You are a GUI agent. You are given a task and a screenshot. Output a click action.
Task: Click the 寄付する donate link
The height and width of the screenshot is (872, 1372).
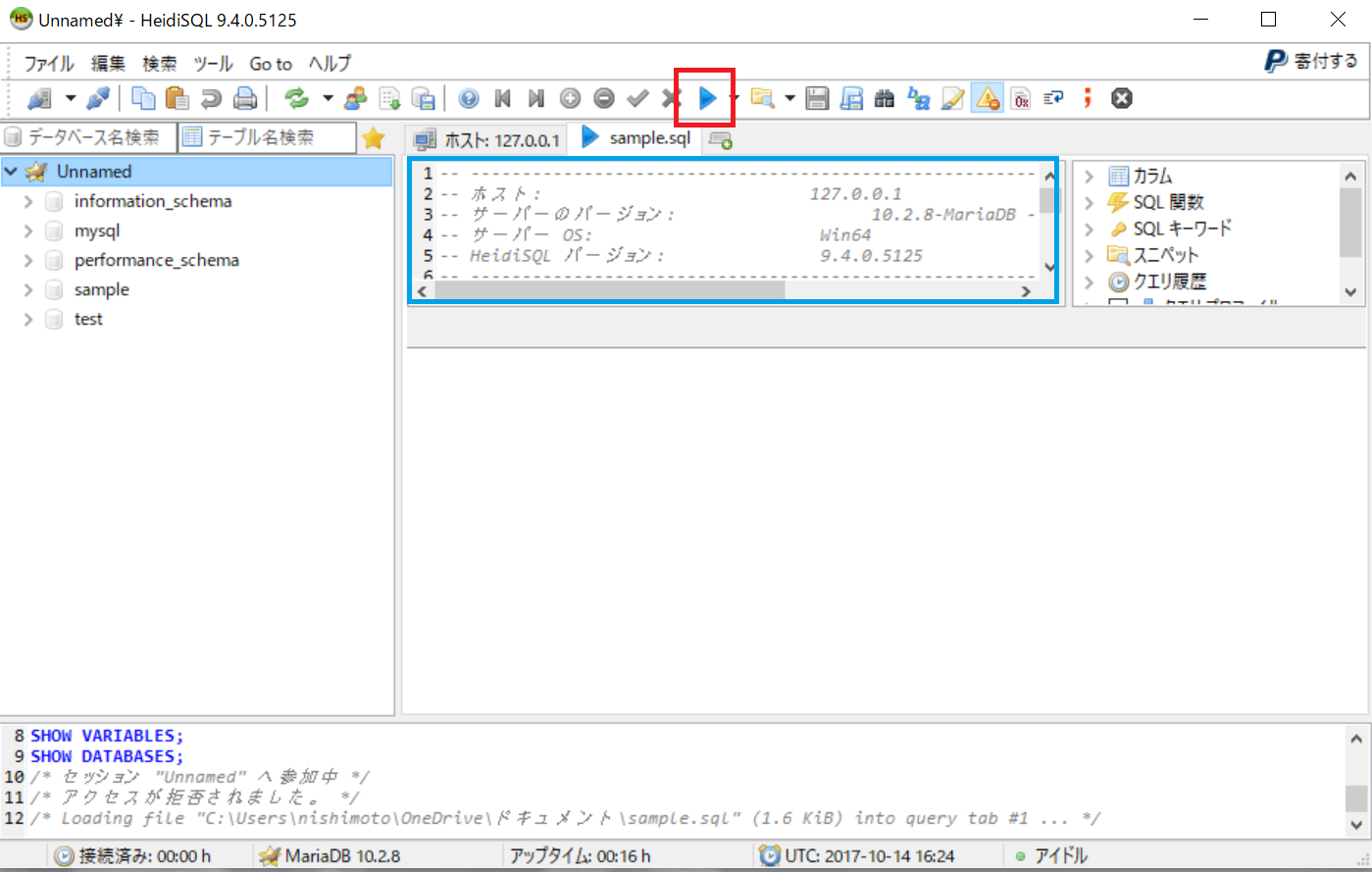pos(1311,62)
